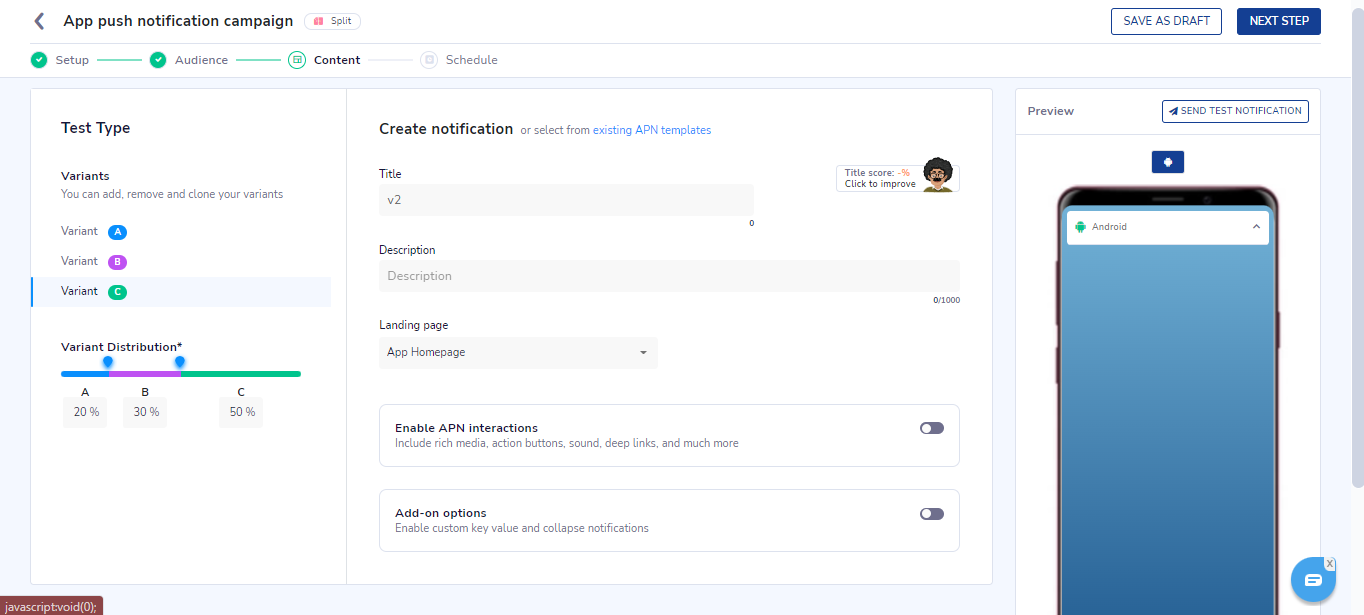The width and height of the screenshot is (1364, 615).
Task: Click the Test Type heading
Action: (x=96, y=128)
